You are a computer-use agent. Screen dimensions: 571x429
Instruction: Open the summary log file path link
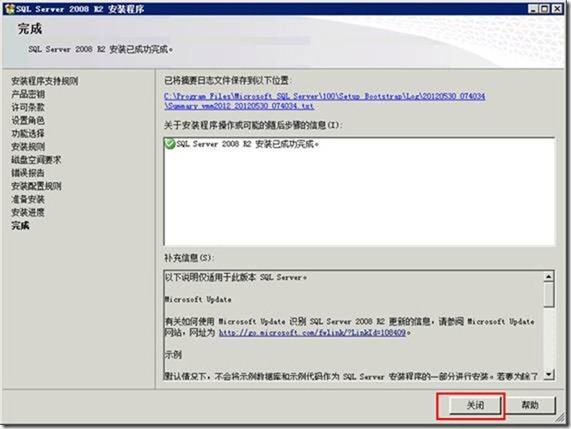coord(324,101)
